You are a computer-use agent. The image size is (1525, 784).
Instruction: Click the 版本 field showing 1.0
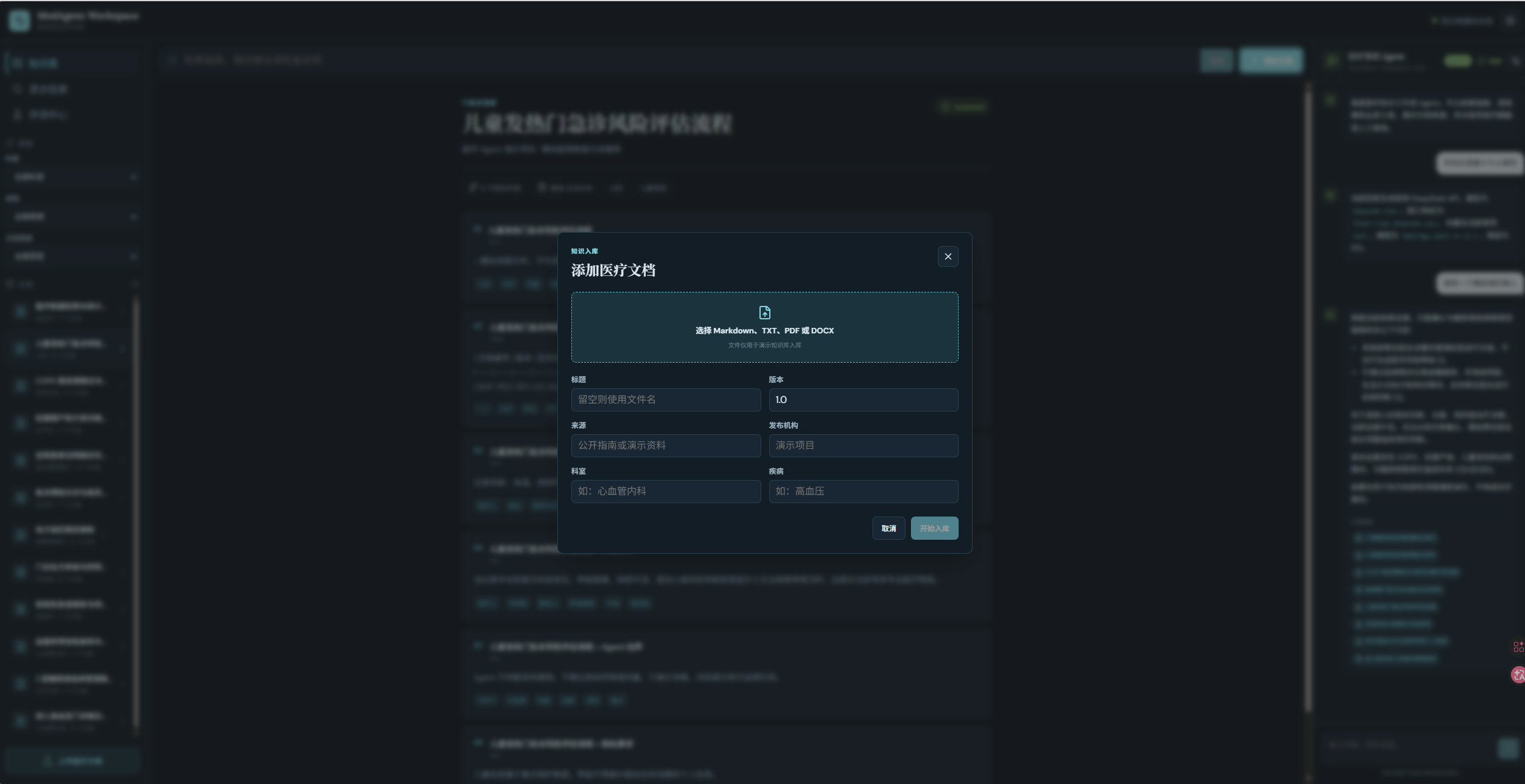point(863,399)
